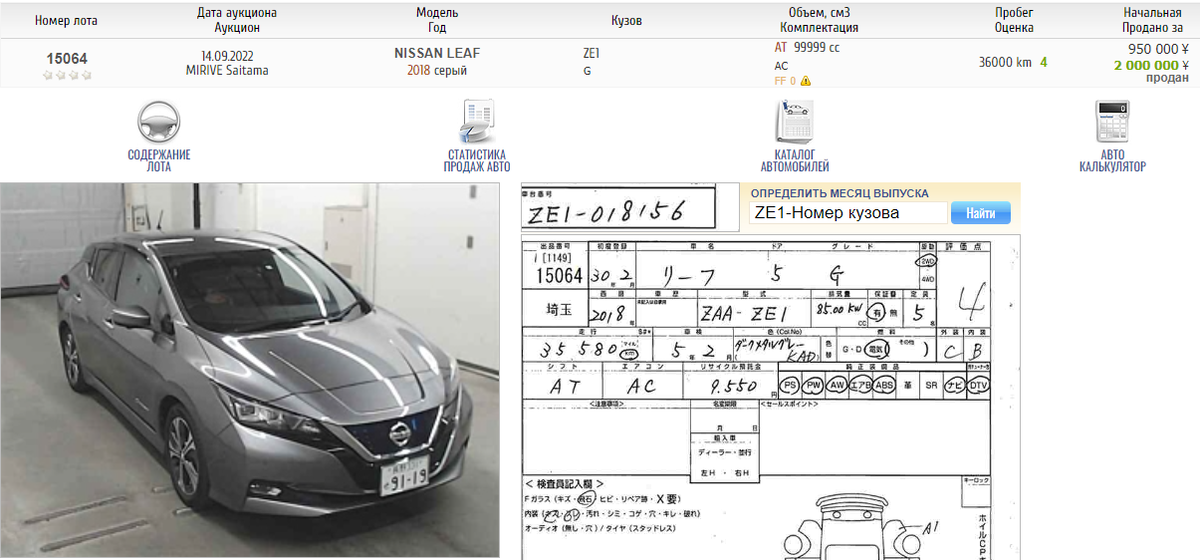1200x560 pixels.
Task: Open the auction sheet image
Action: (x=771, y=397)
